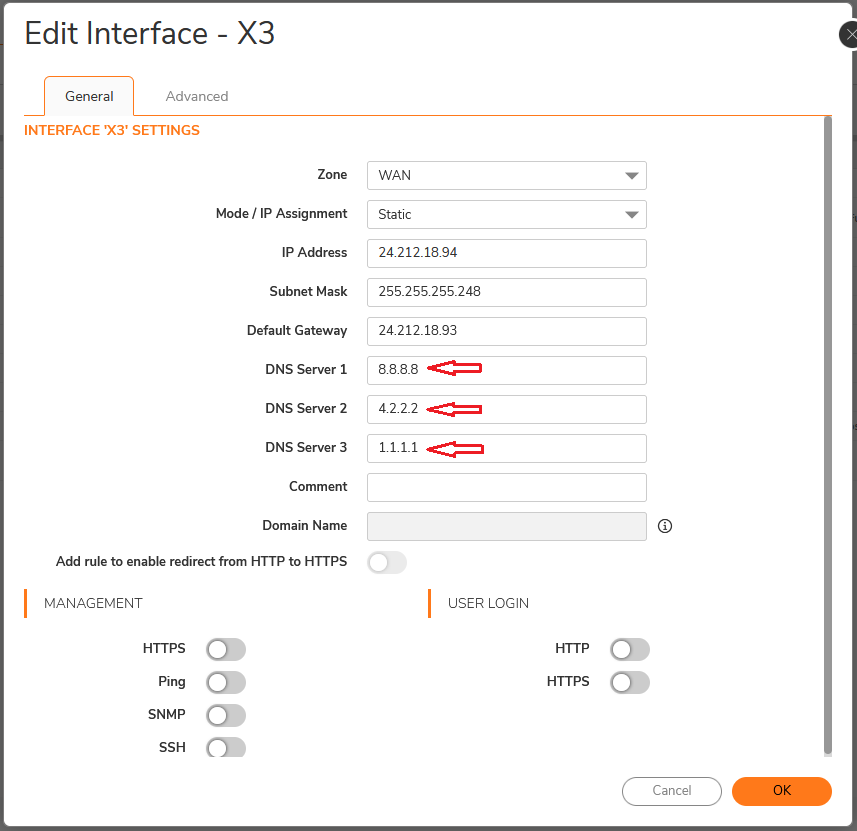857x831 pixels.
Task: Enable HTTP user login
Action: pos(629,650)
